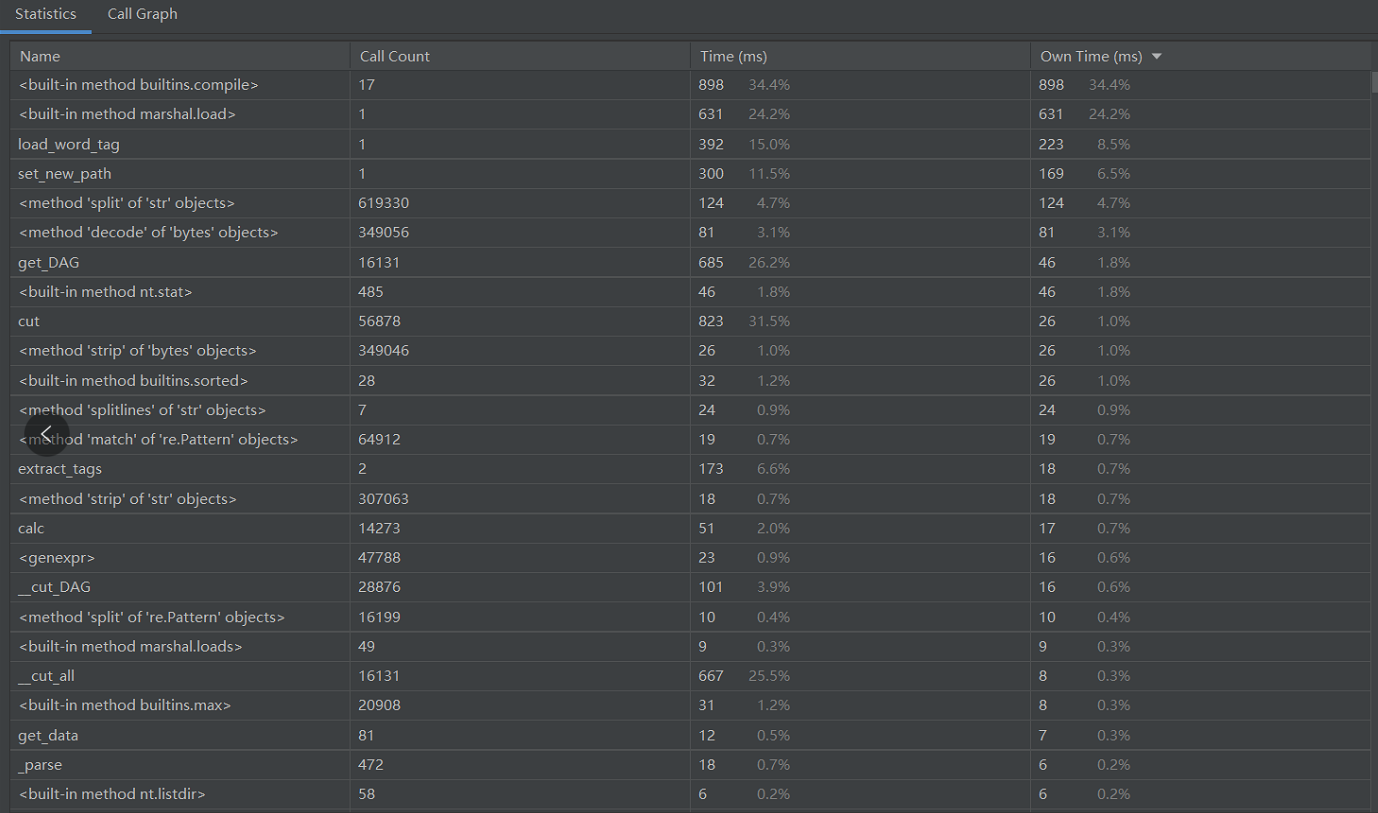Screen dimensions: 1378x813
Task: Select the load_word_tag row
Action: coord(69,144)
